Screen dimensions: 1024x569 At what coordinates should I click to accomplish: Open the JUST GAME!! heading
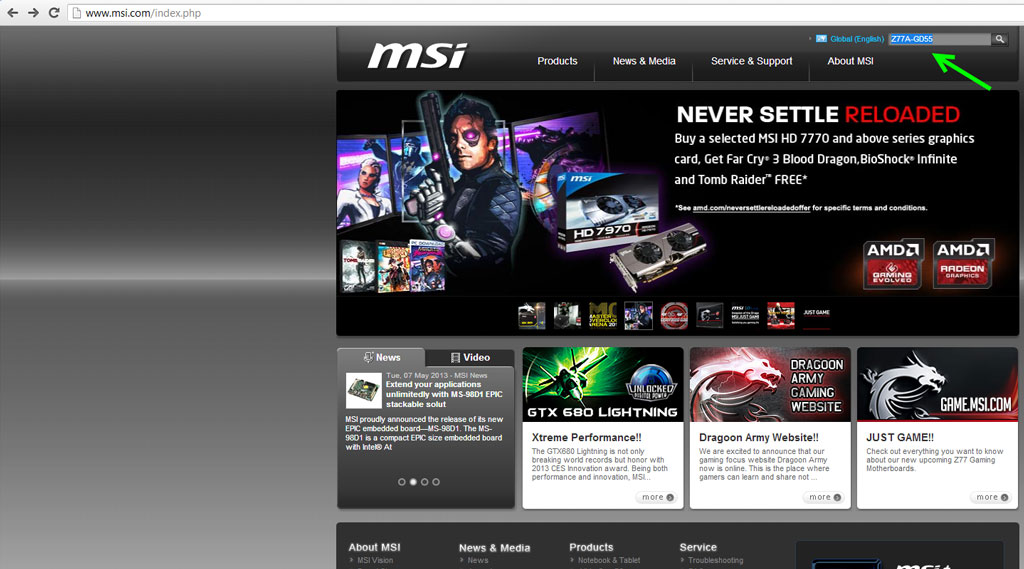click(900, 438)
